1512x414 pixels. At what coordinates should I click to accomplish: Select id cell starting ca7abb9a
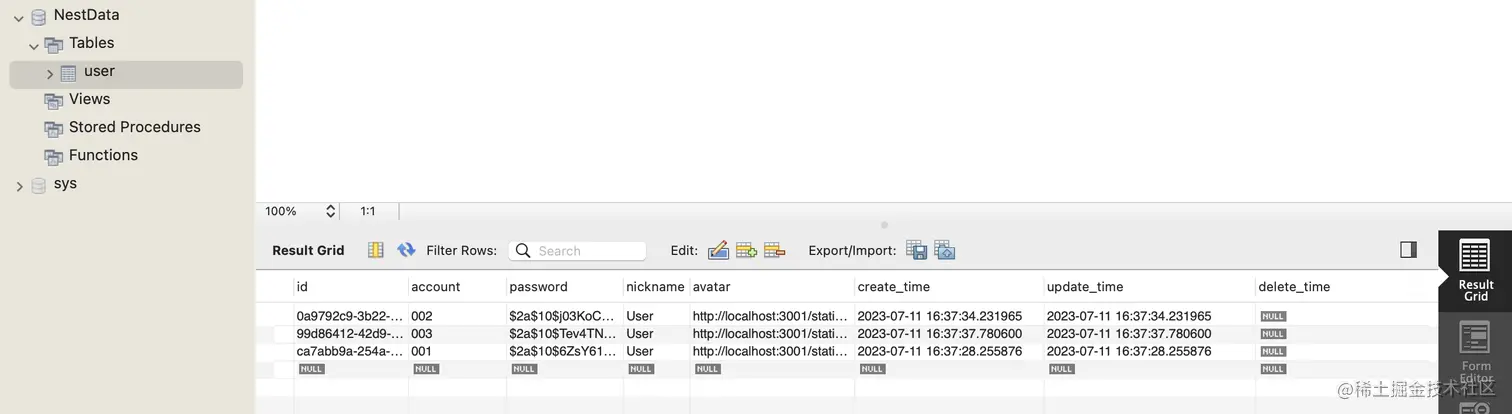[x=351, y=352]
